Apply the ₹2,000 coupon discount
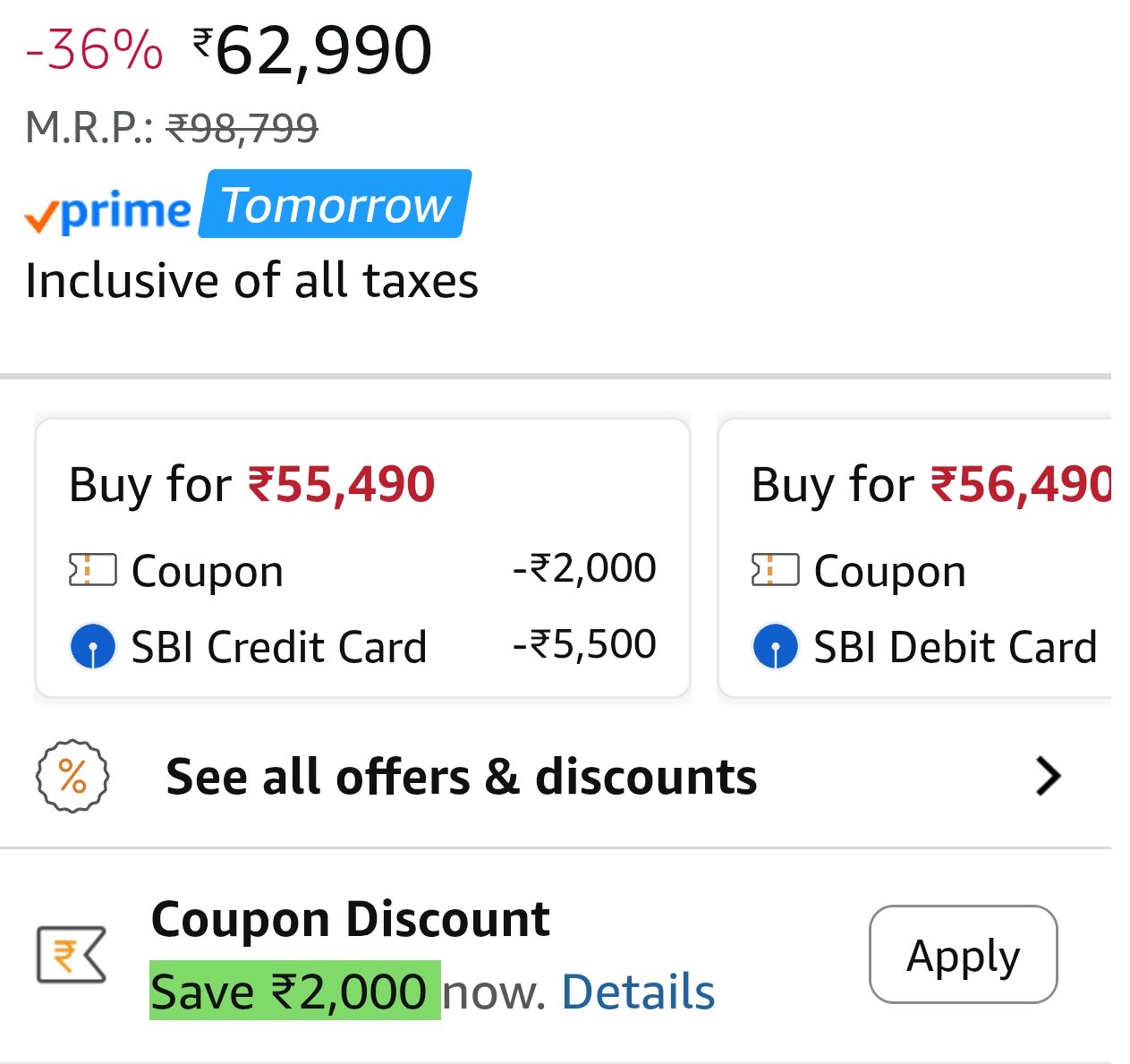 pos(963,955)
